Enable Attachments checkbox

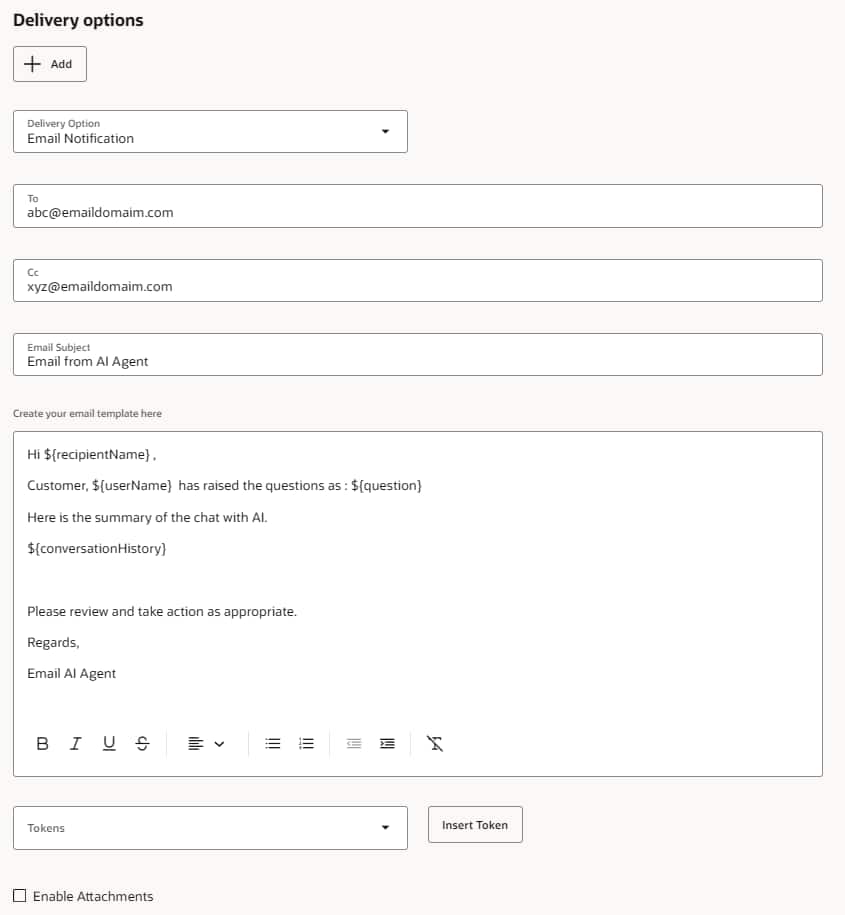pos(20,896)
